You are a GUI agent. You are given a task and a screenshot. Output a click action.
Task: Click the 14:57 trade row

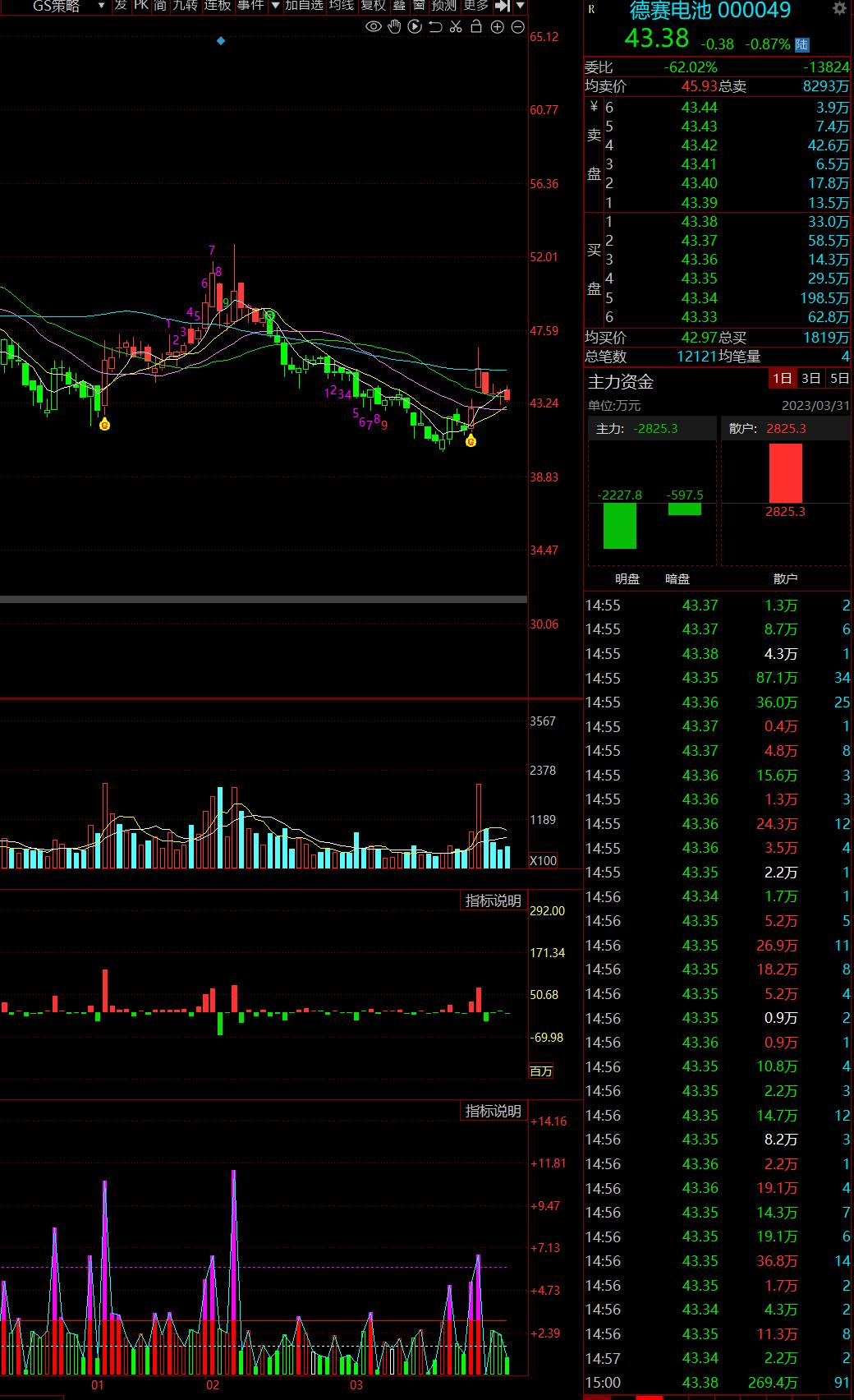pyautogui.click(x=719, y=1358)
